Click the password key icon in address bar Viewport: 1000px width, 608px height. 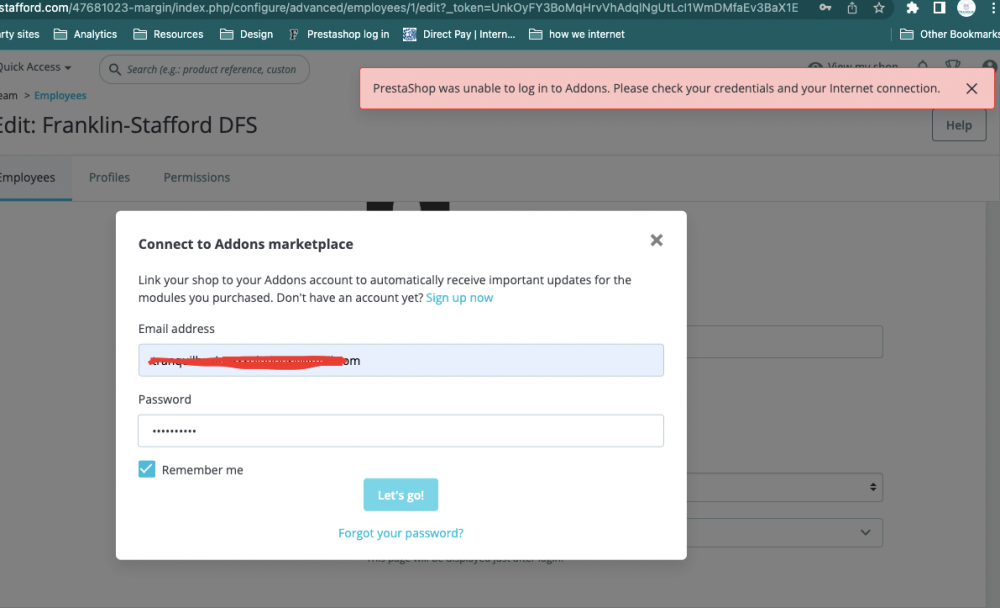coord(825,8)
